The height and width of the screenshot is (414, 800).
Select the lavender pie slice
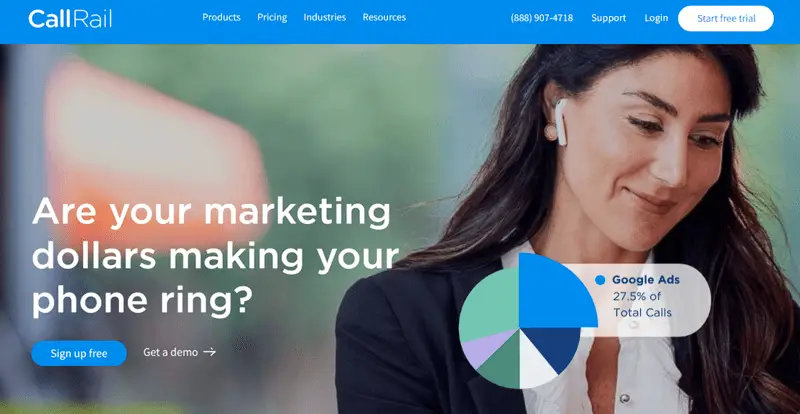point(485,347)
